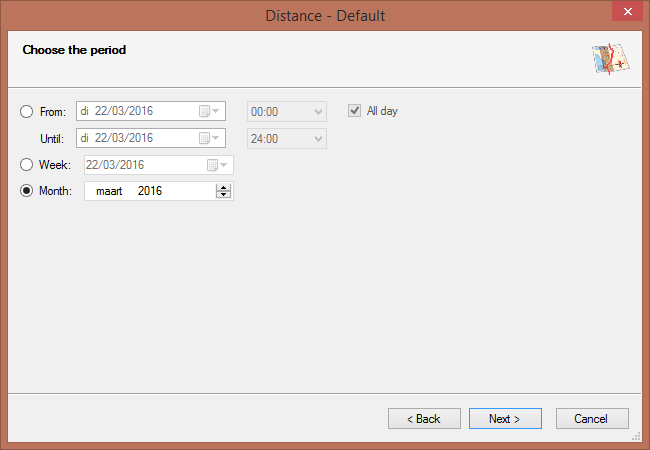Click the month spinner up arrow
The width and height of the screenshot is (650, 450).
coord(223,186)
